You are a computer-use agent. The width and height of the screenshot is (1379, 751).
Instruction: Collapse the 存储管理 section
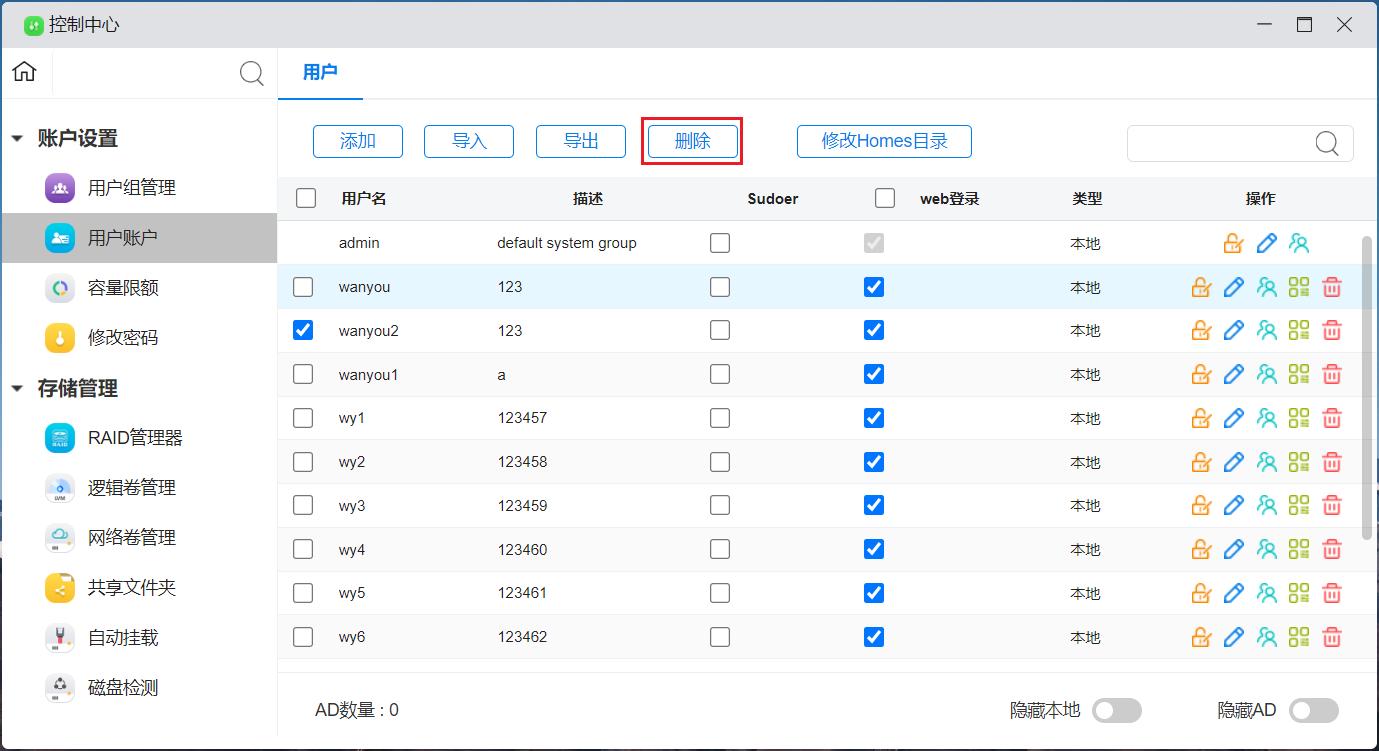click(17, 389)
